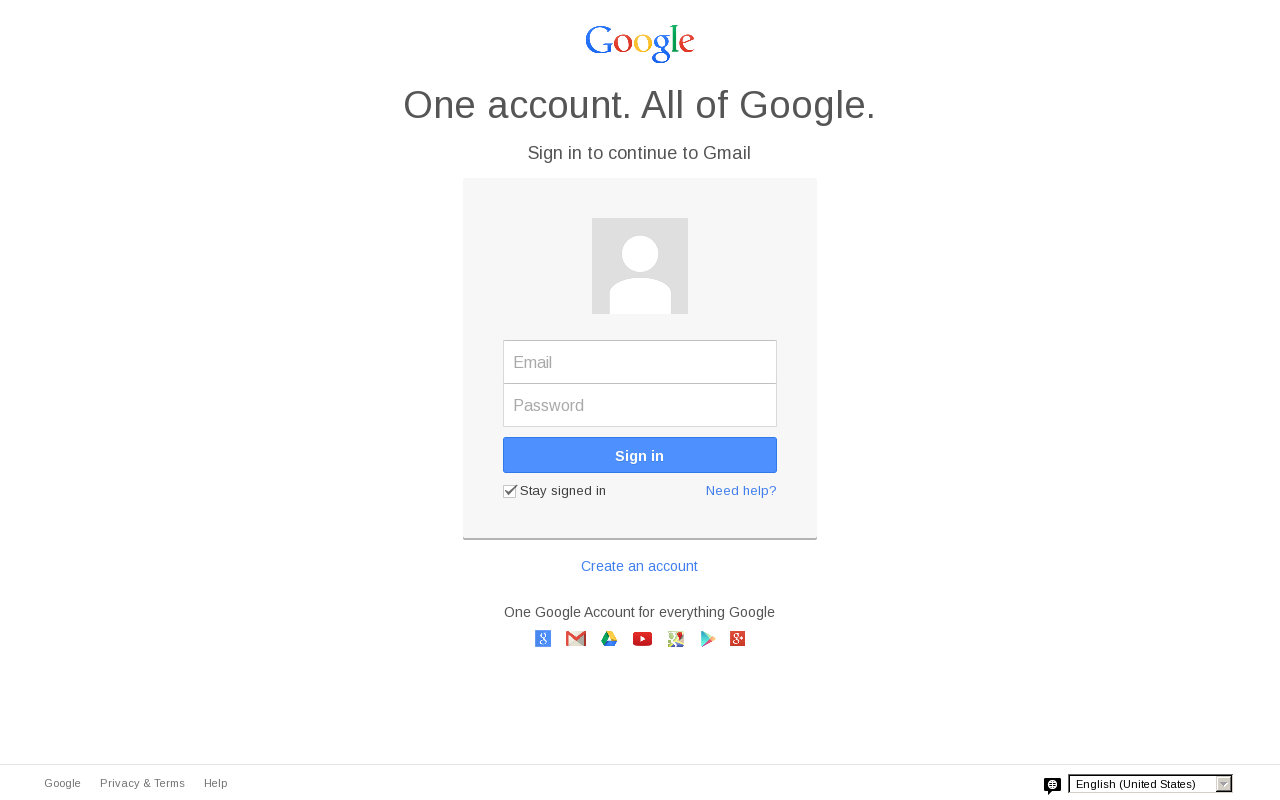This screenshot has height=800, width=1280.
Task: Open the Help footer link
Action: [x=216, y=783]
